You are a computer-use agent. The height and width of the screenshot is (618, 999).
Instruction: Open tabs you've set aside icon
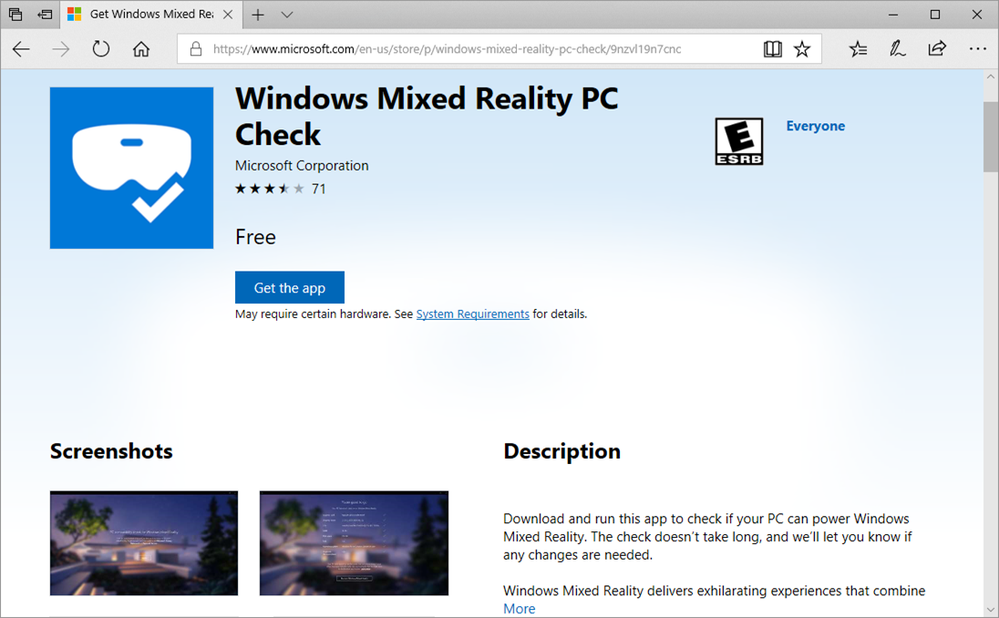15,14
